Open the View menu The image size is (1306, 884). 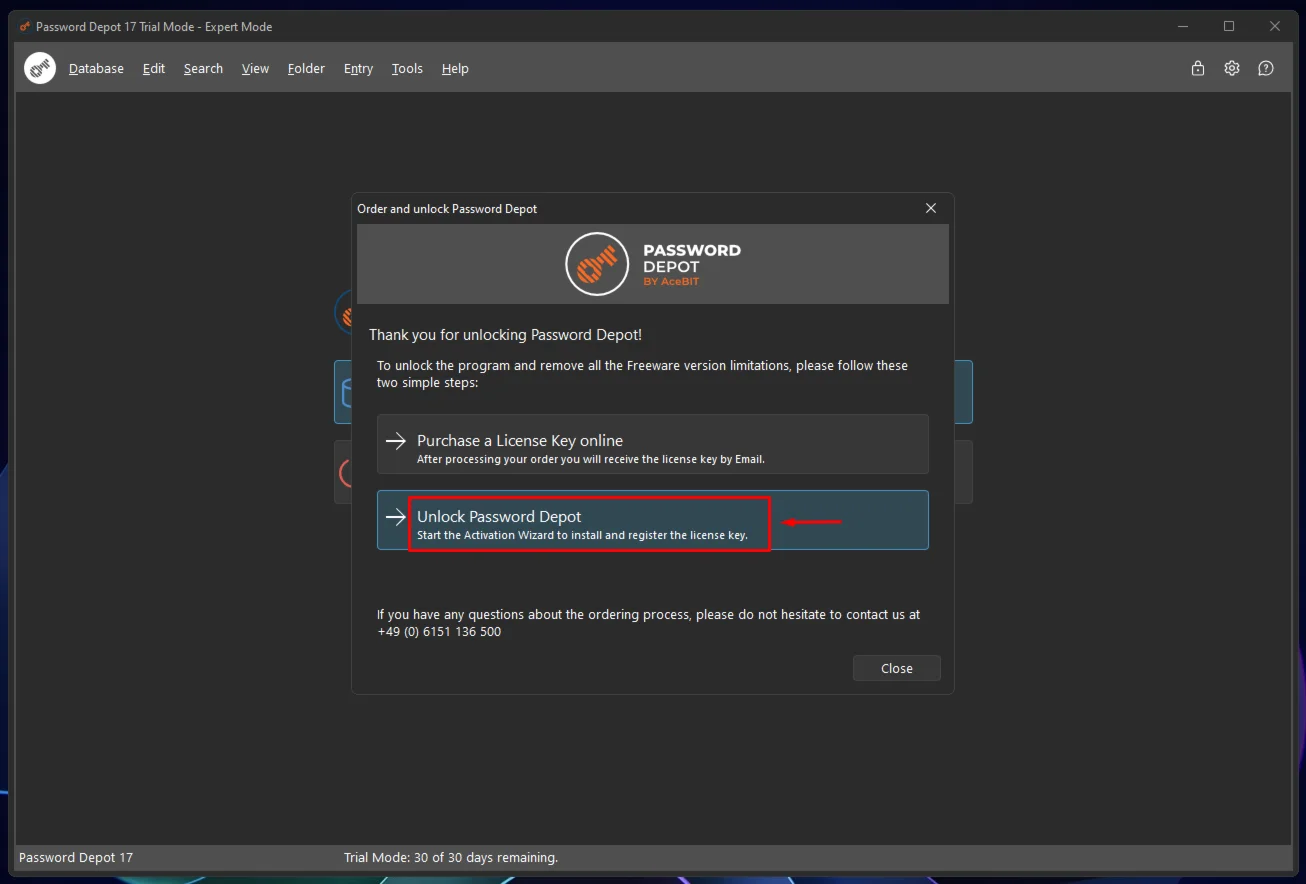pyautogui.click(x=255, y=68)
